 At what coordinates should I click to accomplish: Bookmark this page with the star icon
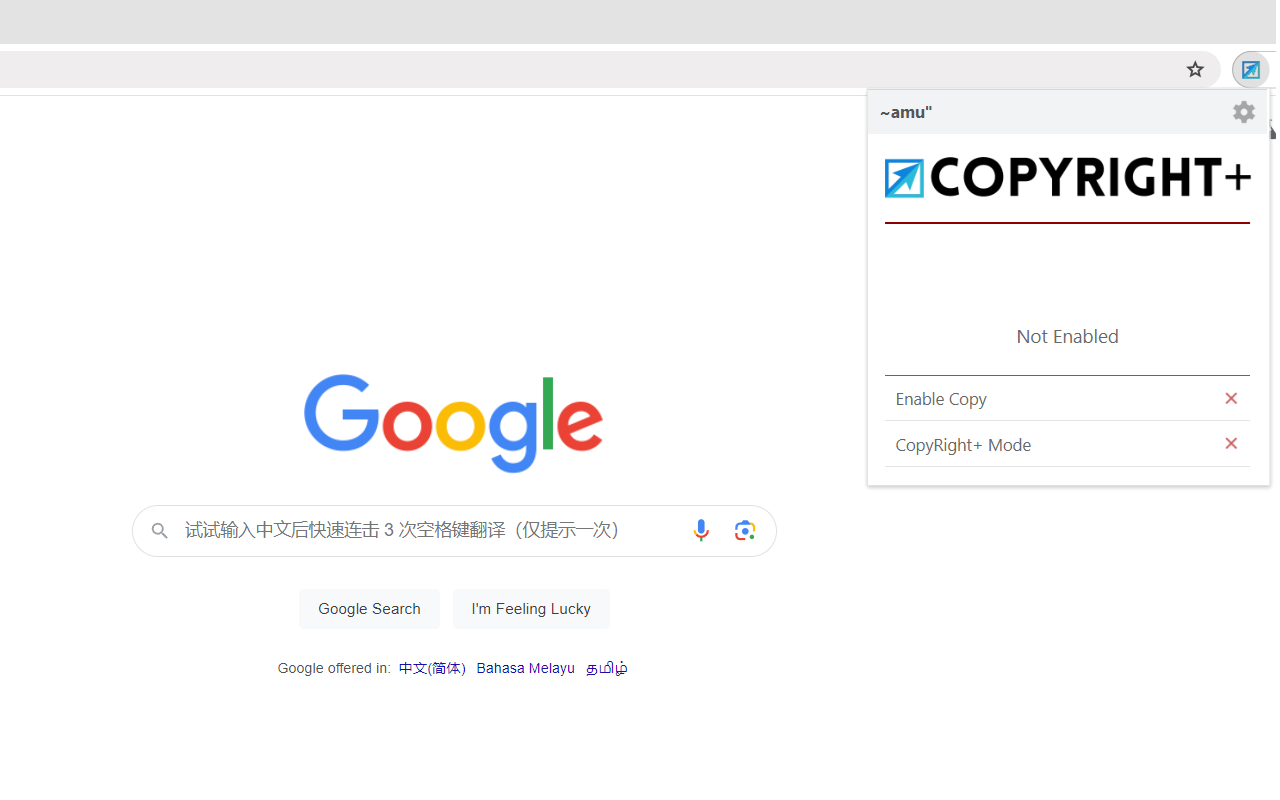[1195, 69]
